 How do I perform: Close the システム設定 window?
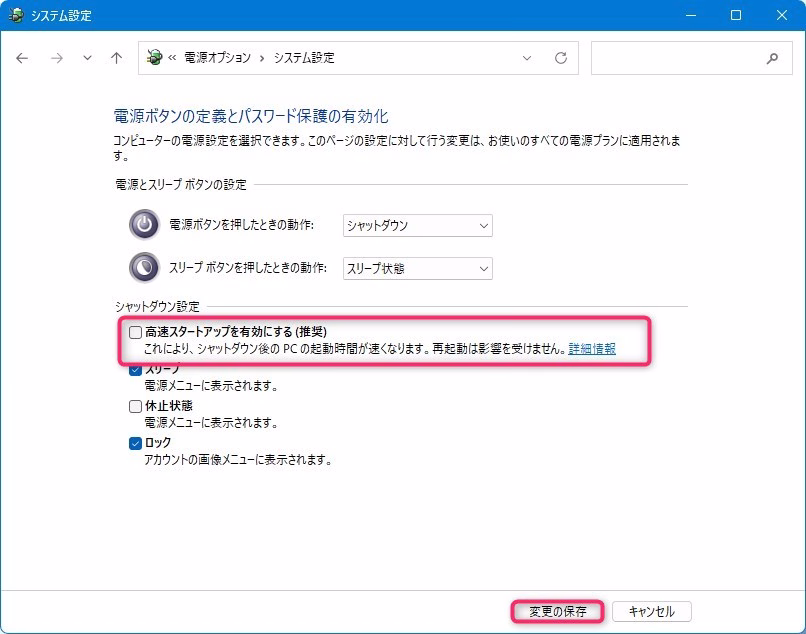(782, 15)
